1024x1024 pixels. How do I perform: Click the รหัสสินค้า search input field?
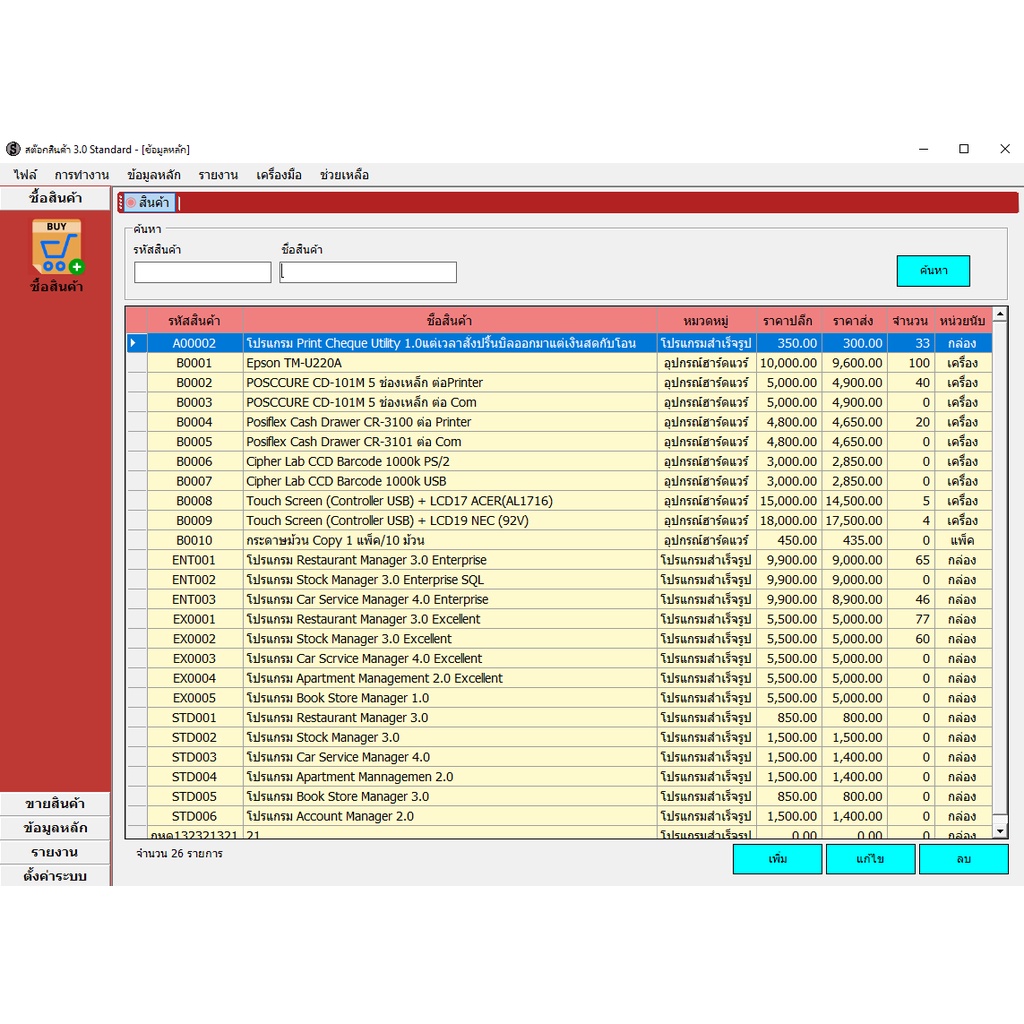pos(202,272)
